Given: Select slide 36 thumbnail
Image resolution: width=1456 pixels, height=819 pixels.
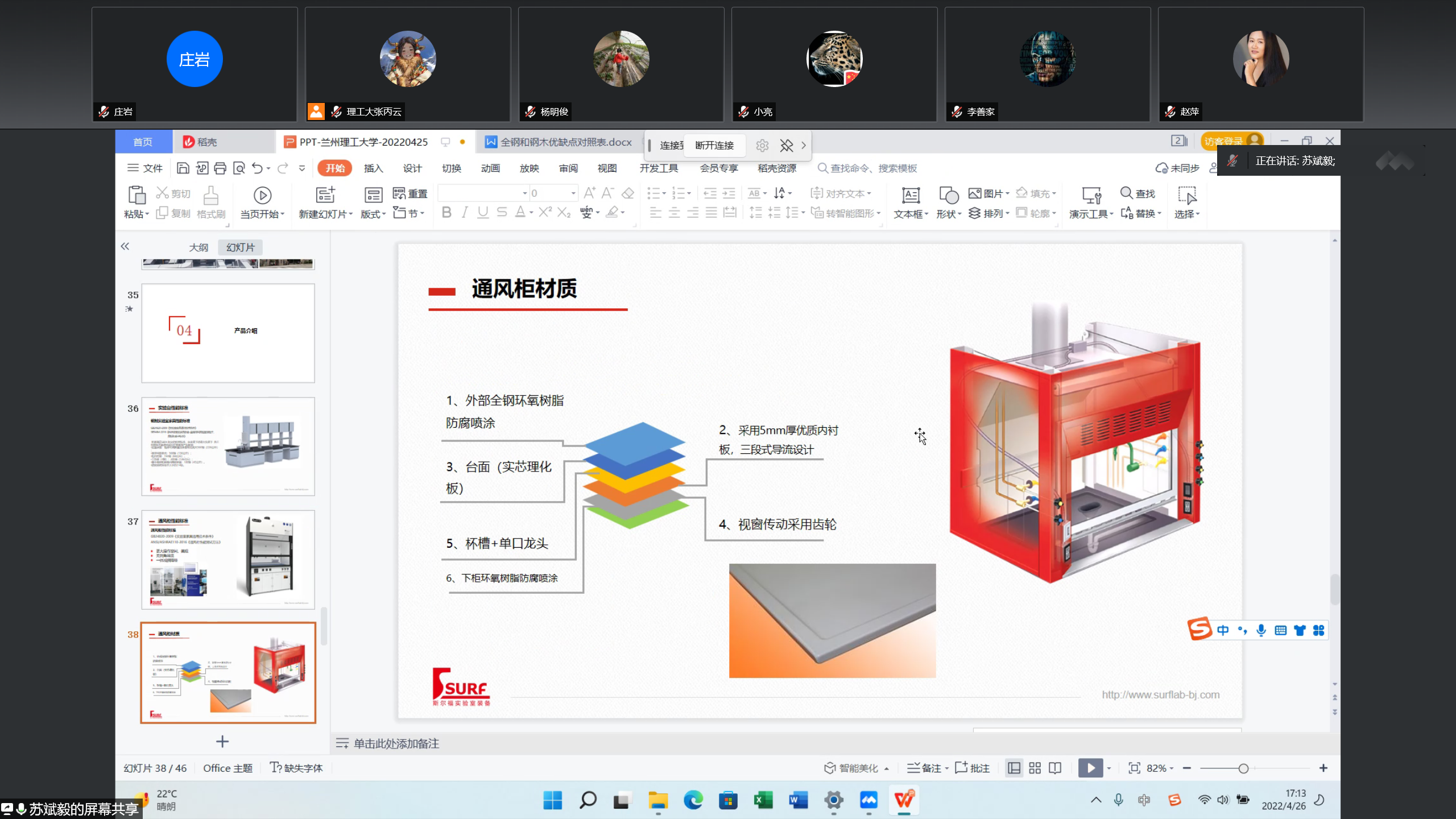Looking at the screenshot, I should tap(228, 446).
